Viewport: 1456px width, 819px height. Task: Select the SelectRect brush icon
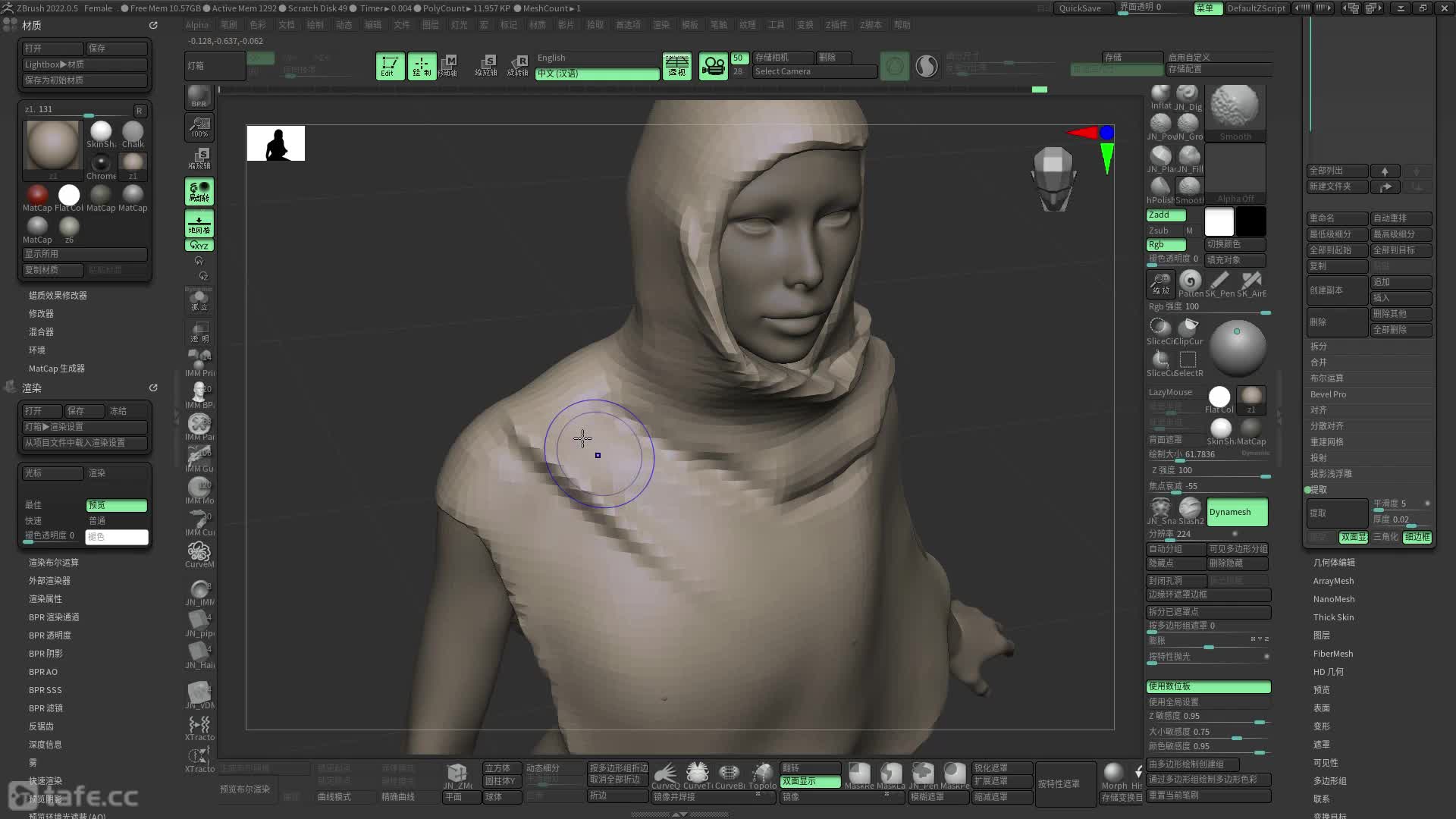tap(1188, 363)
